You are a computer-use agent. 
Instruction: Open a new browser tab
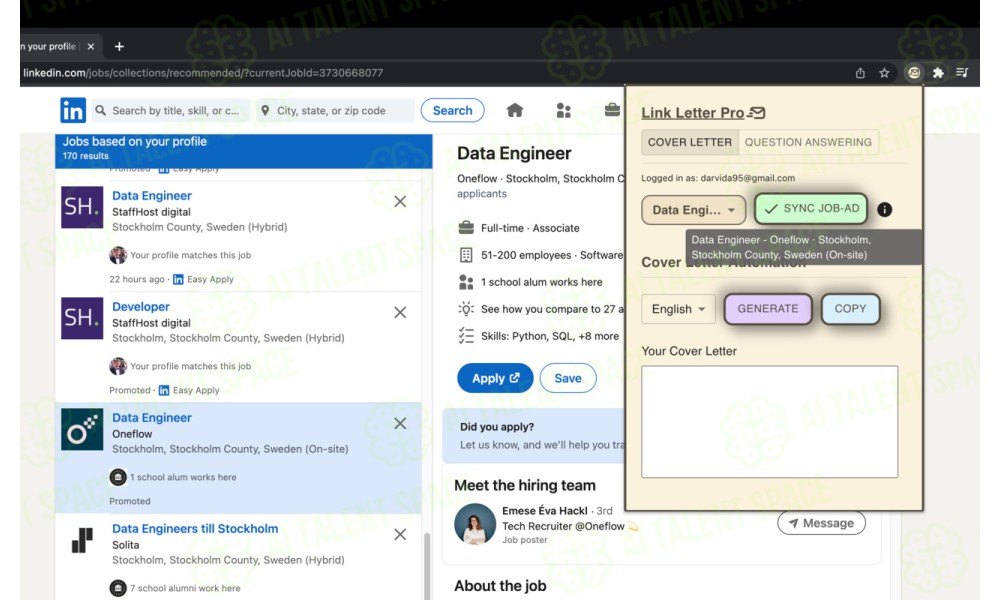119,47
